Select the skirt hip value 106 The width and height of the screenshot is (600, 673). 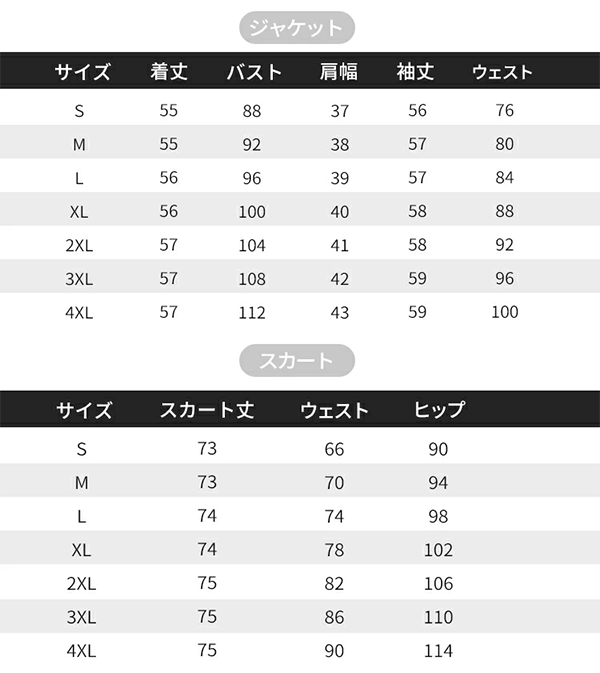click(x=438, y=584)
